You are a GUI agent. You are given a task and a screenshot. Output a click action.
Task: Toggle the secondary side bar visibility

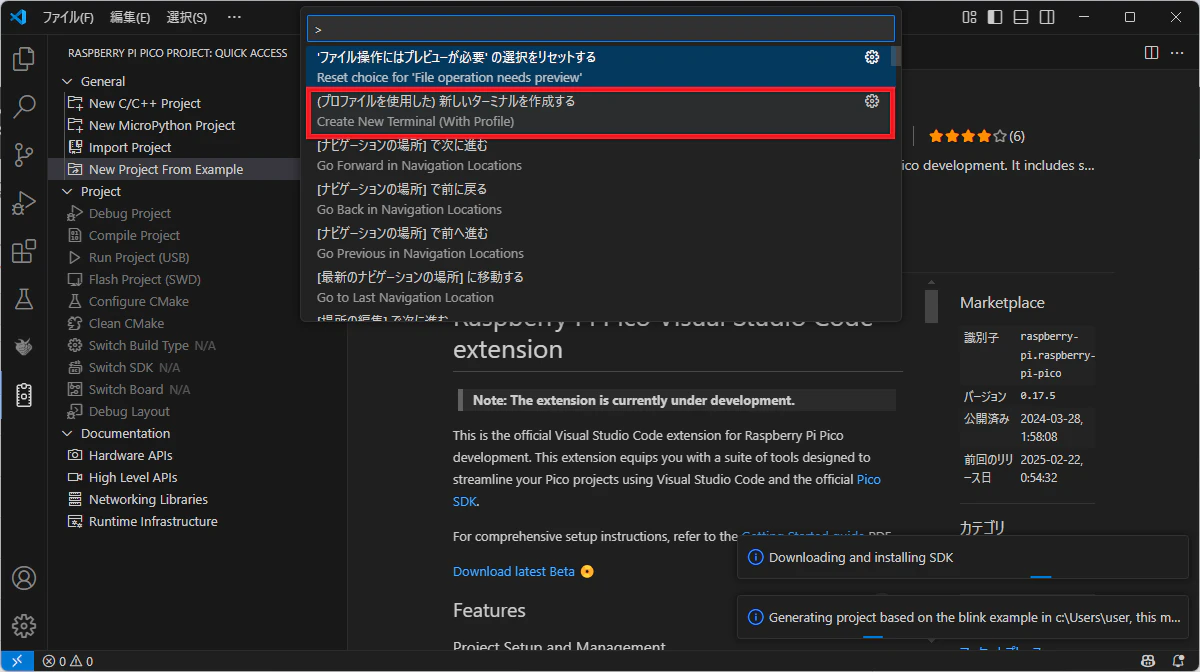click(x=1047, y=17)
